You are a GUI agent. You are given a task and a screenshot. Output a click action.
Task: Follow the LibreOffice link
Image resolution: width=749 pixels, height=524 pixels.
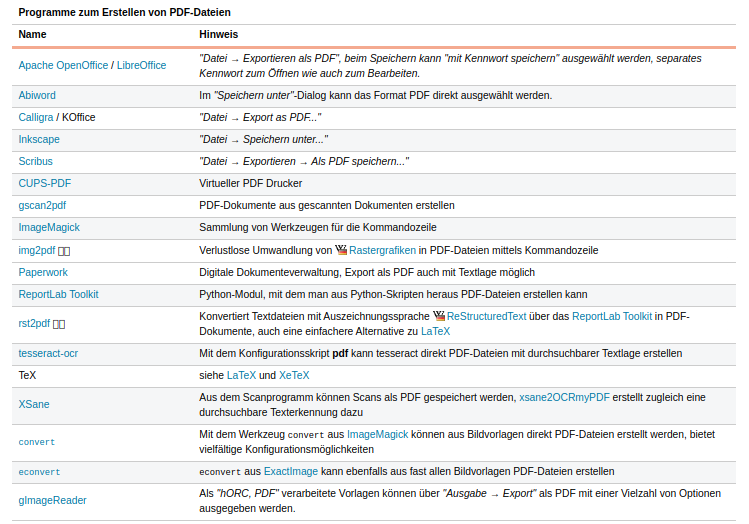[141, 66]
